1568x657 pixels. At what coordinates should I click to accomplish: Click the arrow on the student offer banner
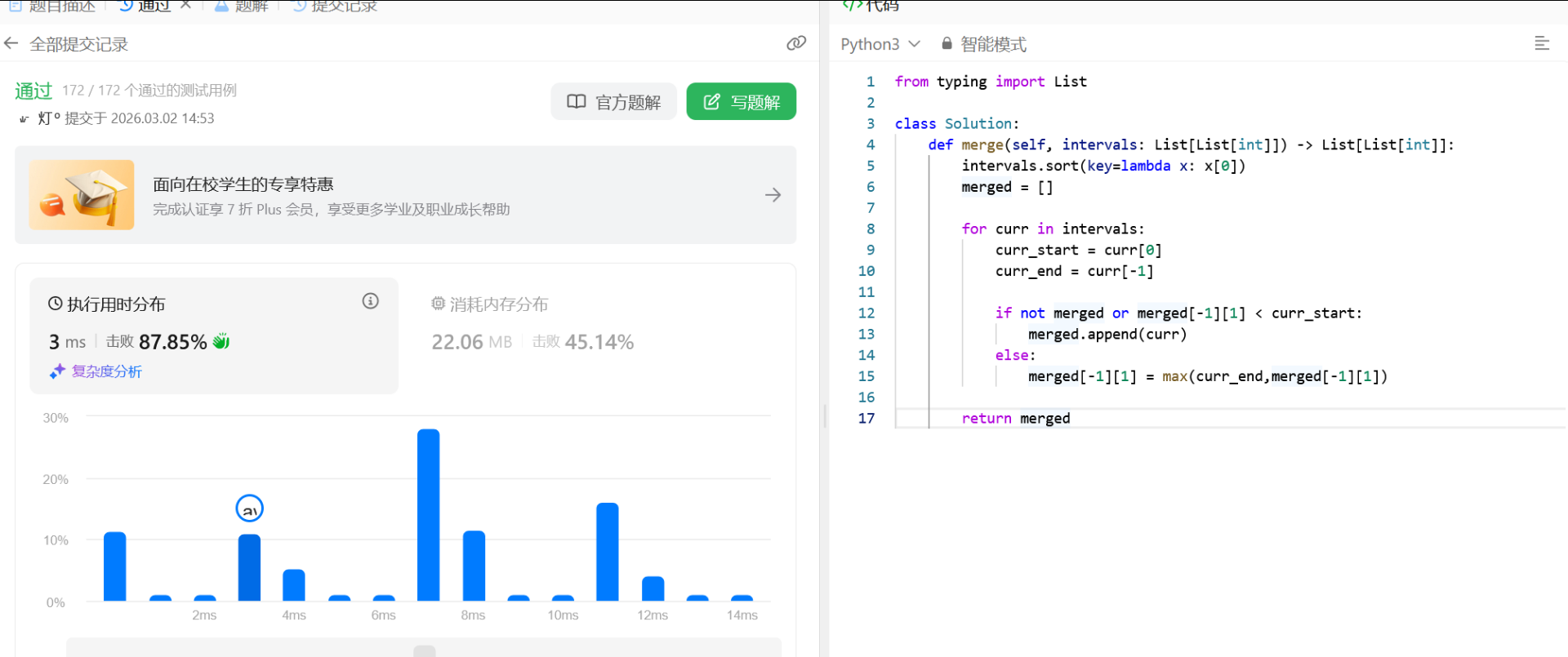pyautogui.click(x=773, y=195)
